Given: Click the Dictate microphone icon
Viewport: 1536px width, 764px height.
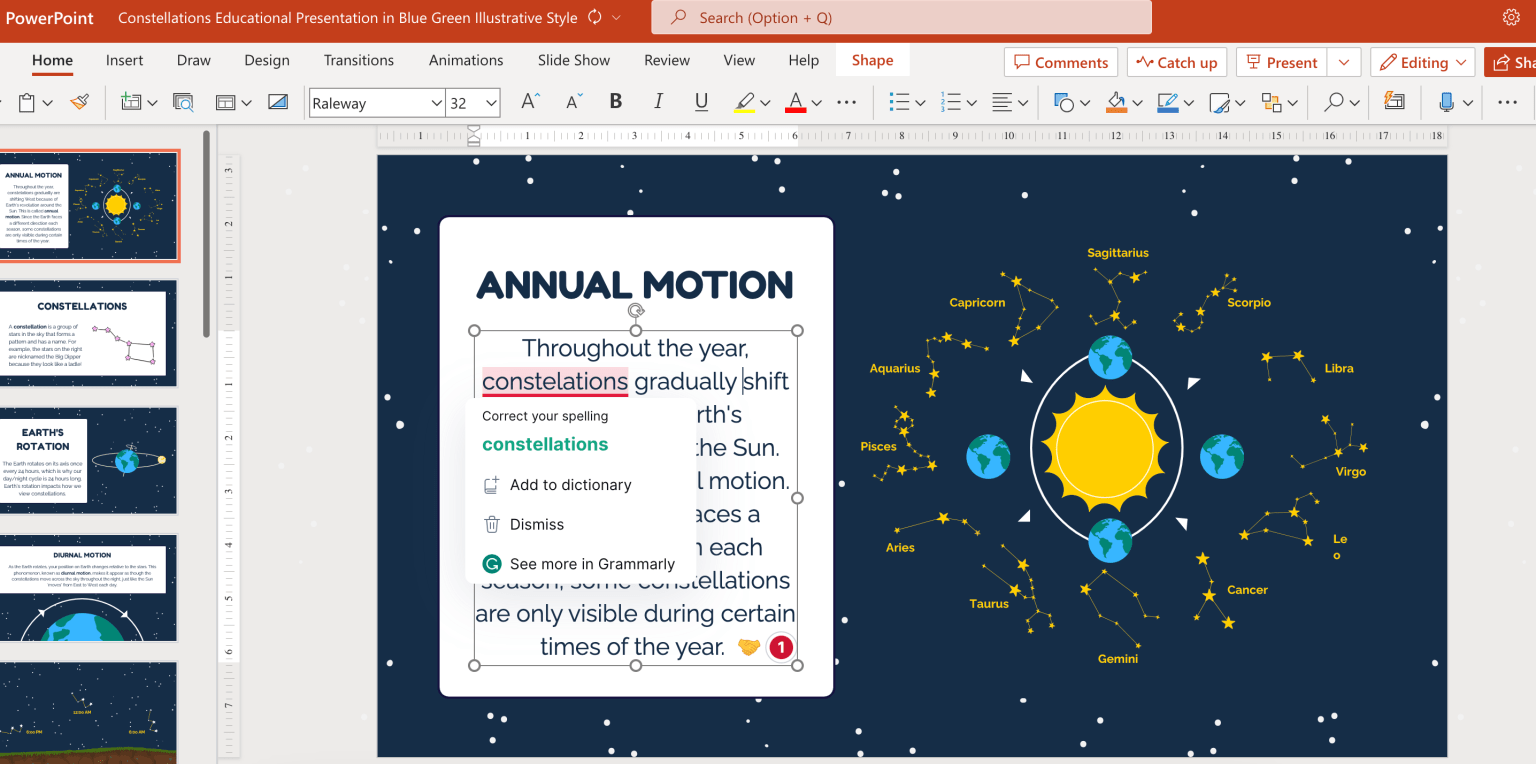Looking at the screenshot, I should [x=1446, y=102].
